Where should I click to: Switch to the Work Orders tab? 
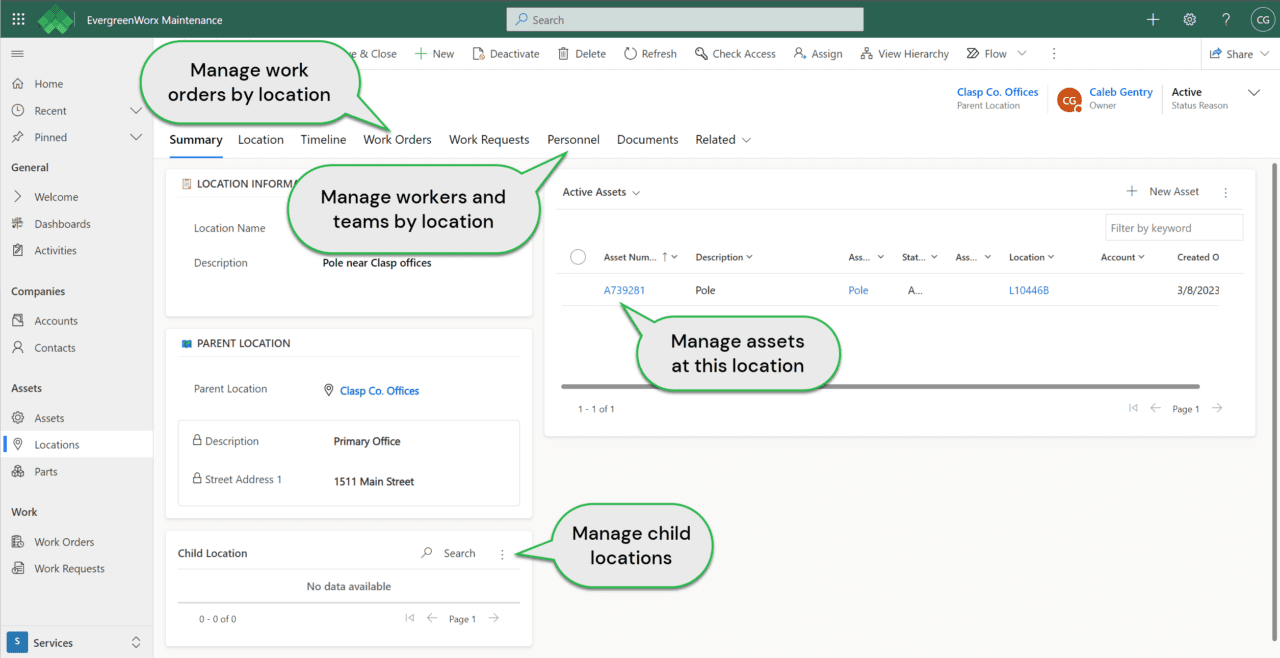397,140
